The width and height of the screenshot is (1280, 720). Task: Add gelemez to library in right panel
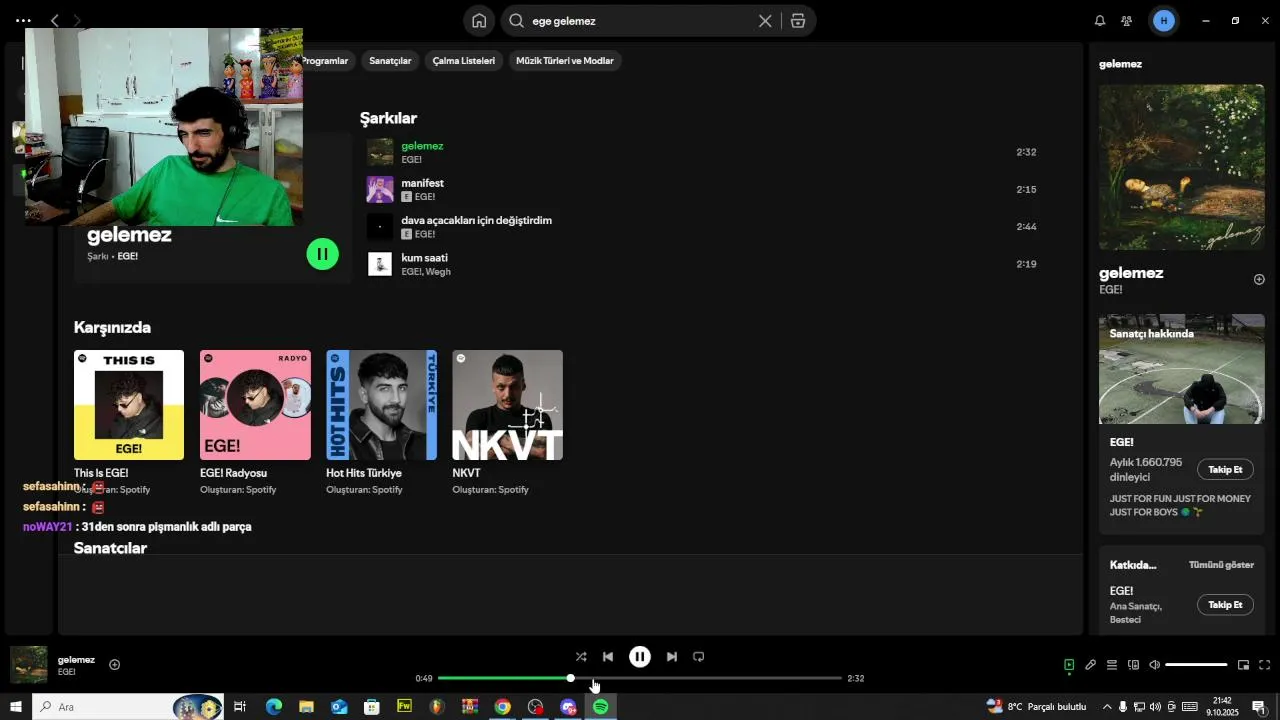coord(1259,280)
